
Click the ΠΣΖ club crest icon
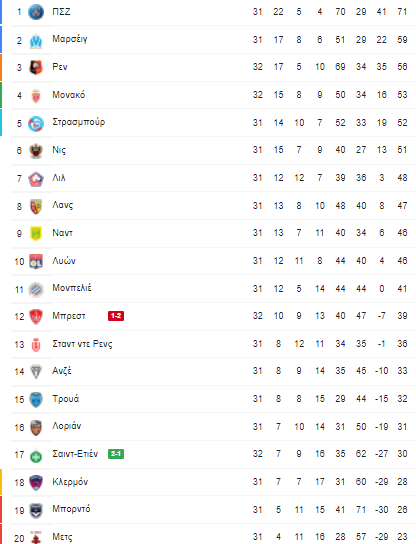coord(36,12)
